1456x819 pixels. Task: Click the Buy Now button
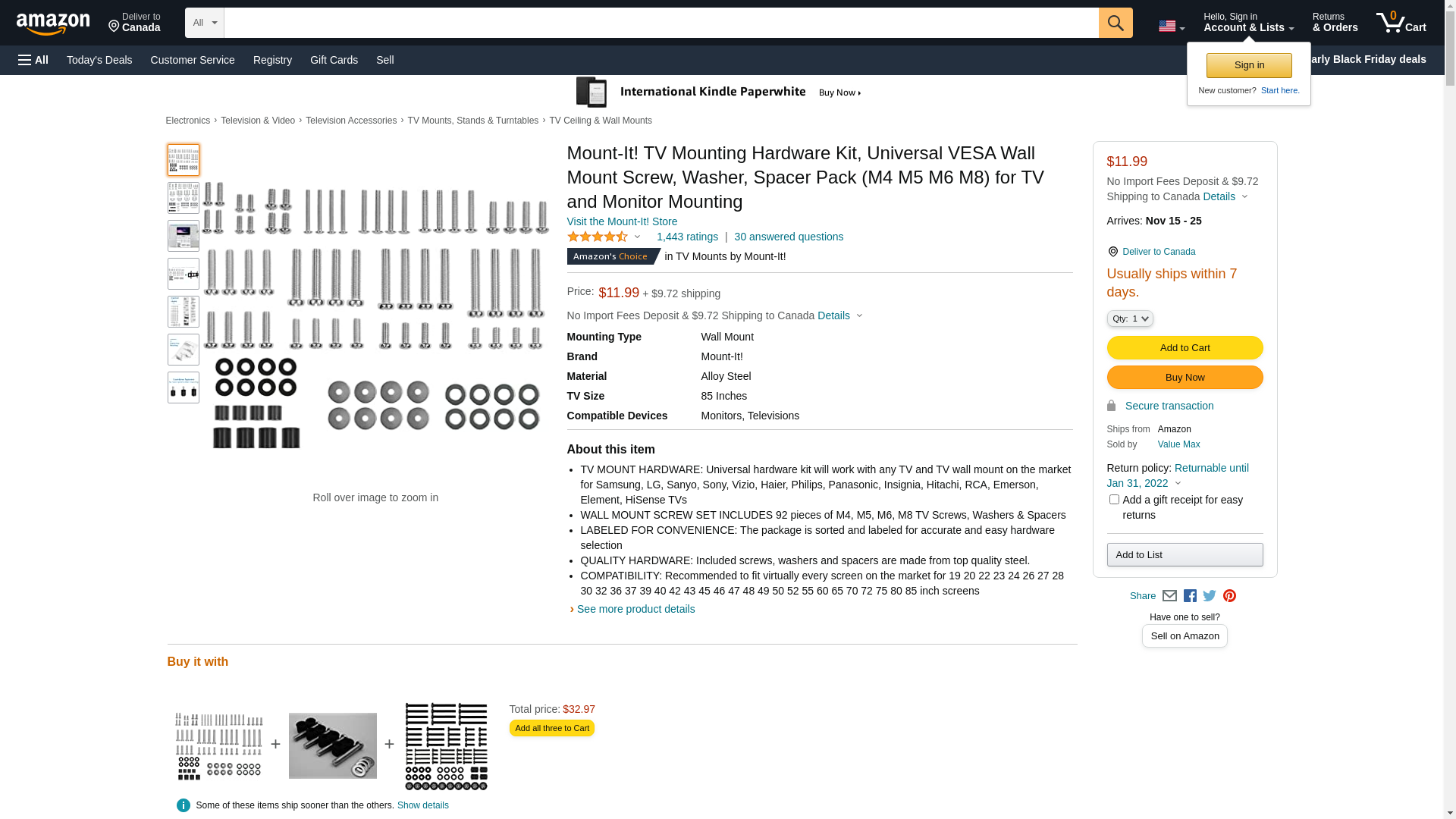pyautogui.click(x=1185, y=378)
